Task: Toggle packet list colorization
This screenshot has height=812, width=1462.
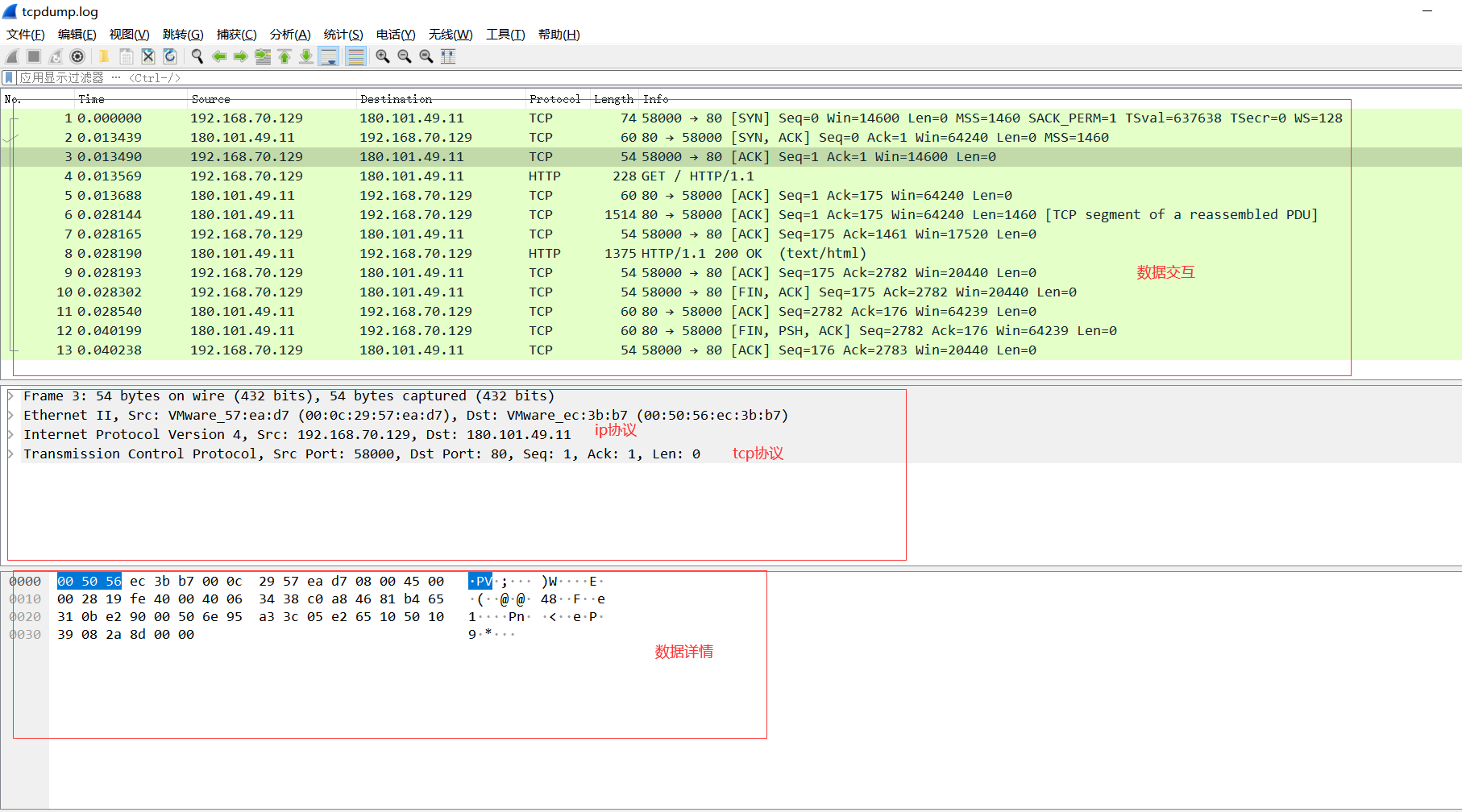Action: click(x=355, y=56)
